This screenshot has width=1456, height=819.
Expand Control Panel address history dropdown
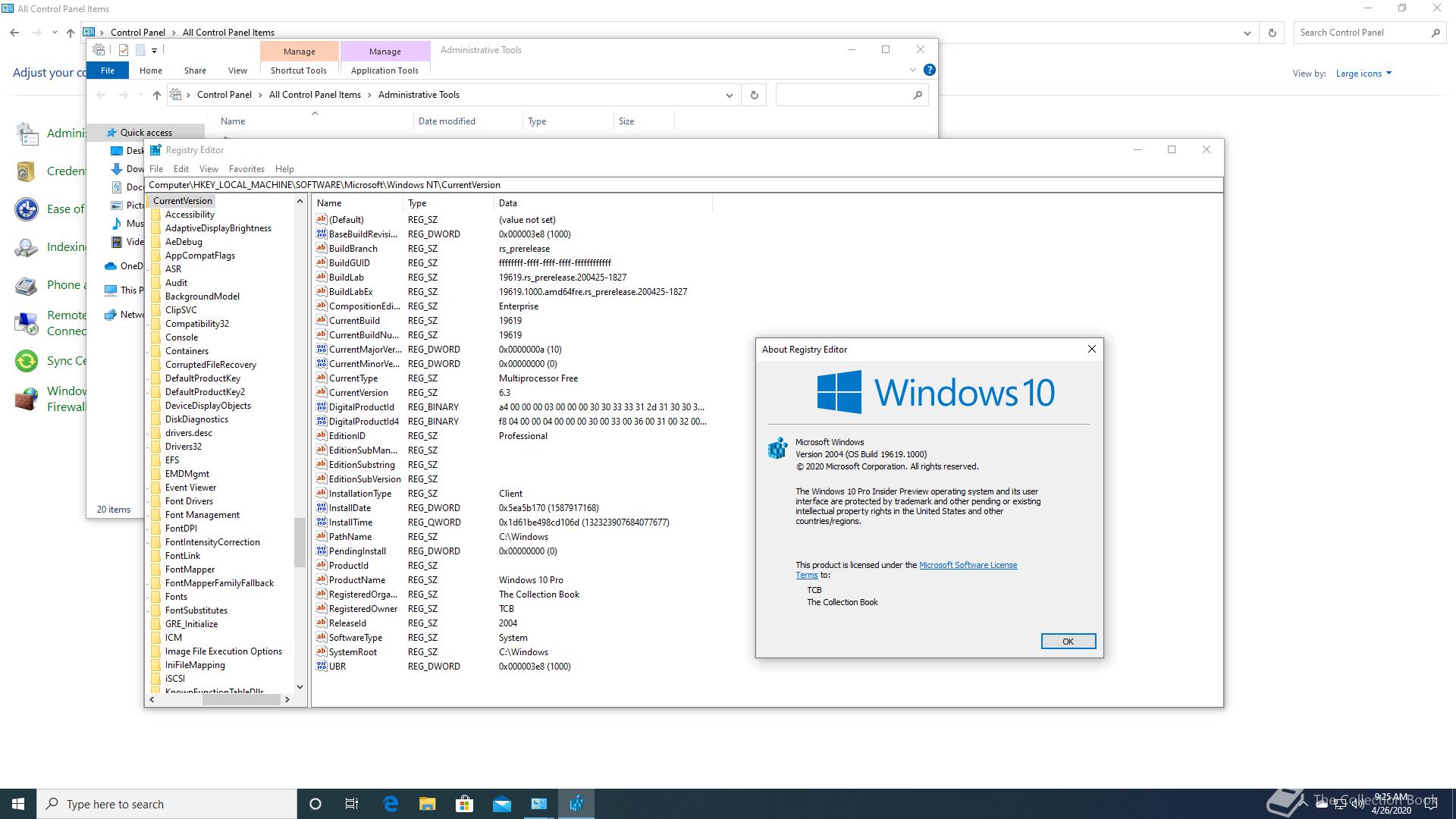(1247, 33)
